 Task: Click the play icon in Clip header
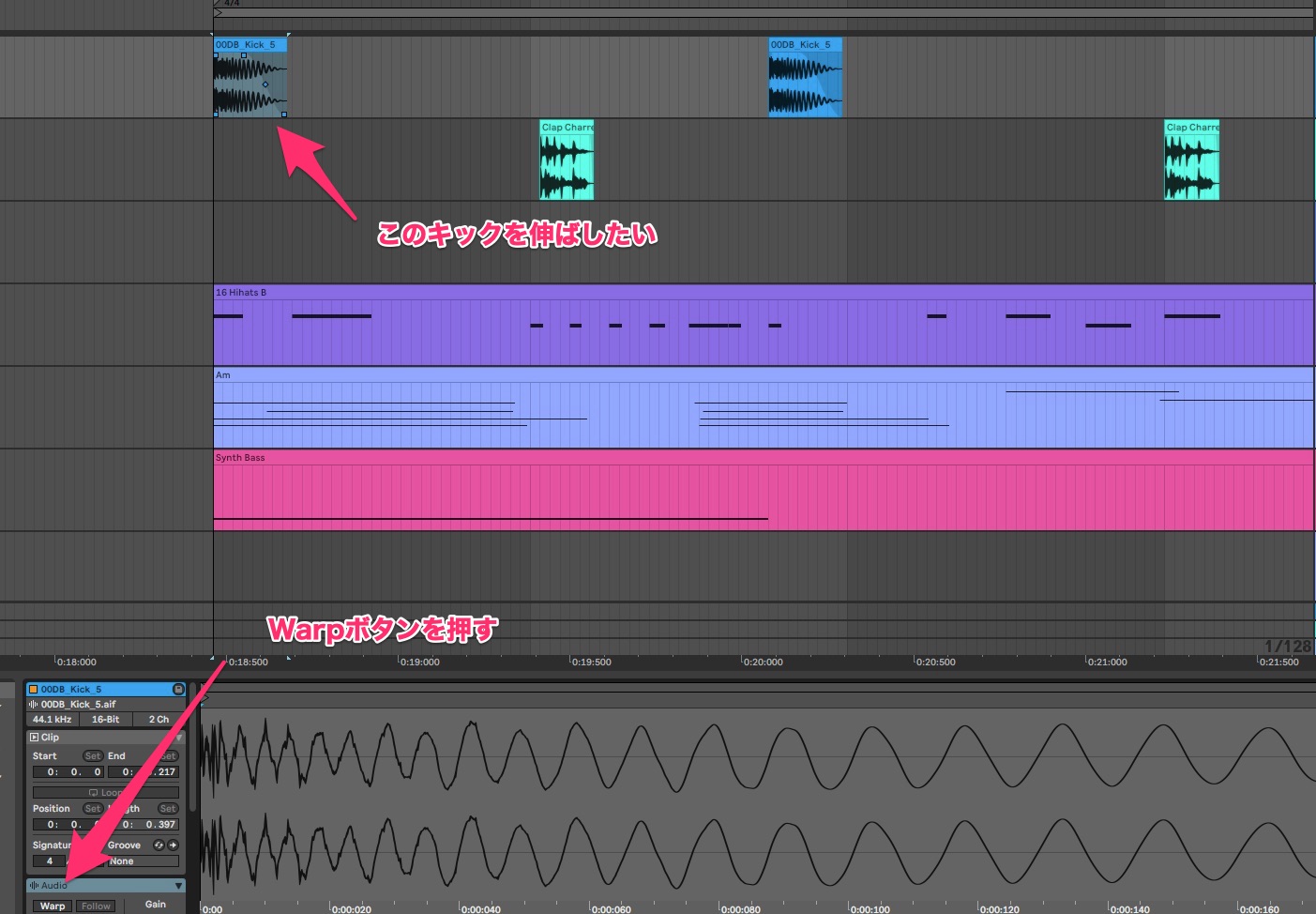click(x=35, y=737)
